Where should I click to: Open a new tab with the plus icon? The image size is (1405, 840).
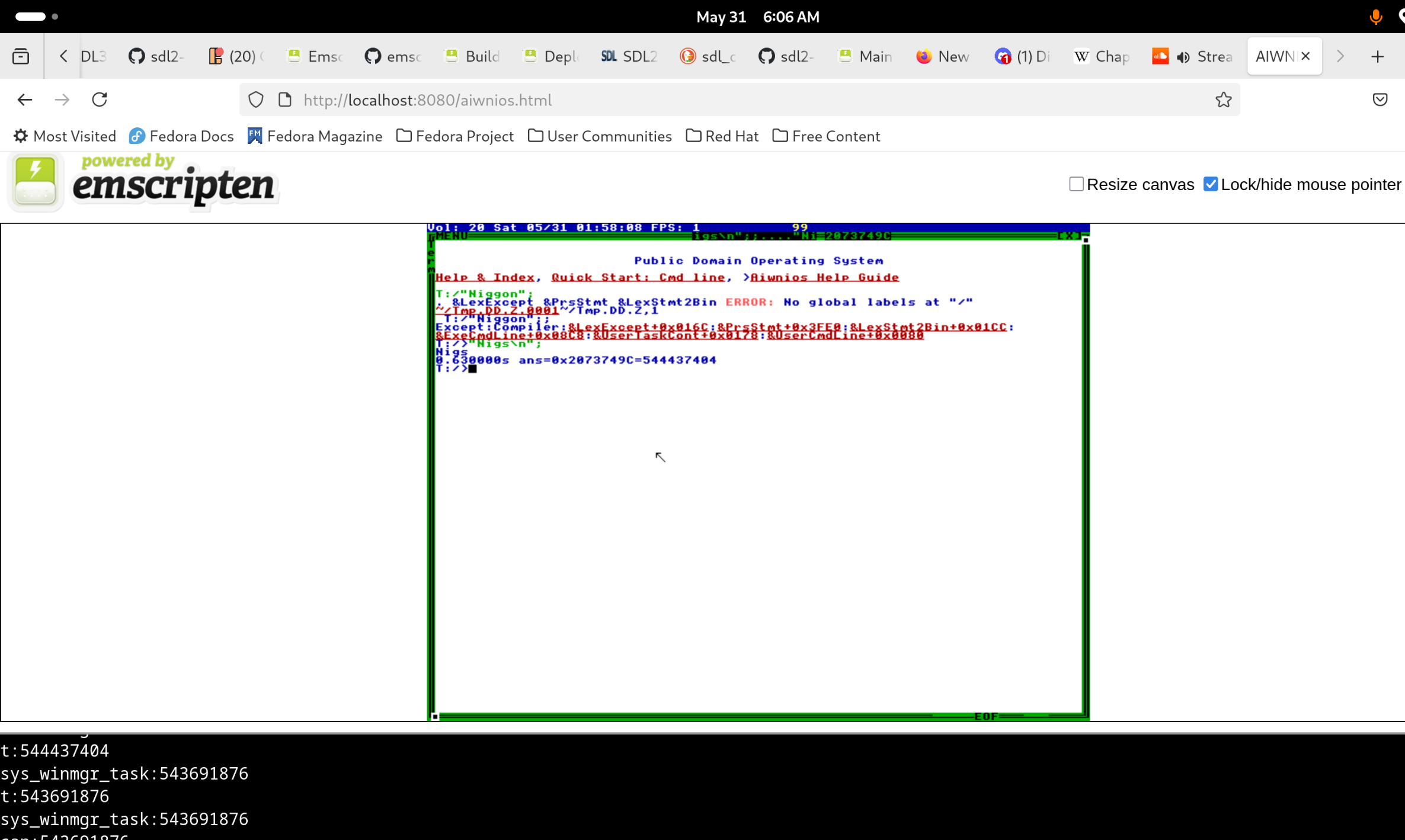tap(1377, 56)
